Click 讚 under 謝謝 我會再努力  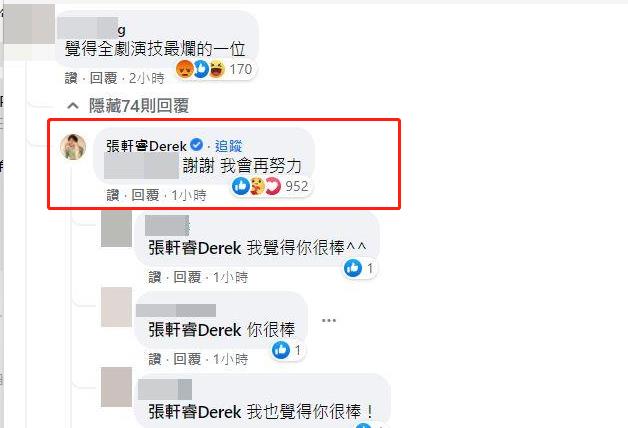click(113, 195)
